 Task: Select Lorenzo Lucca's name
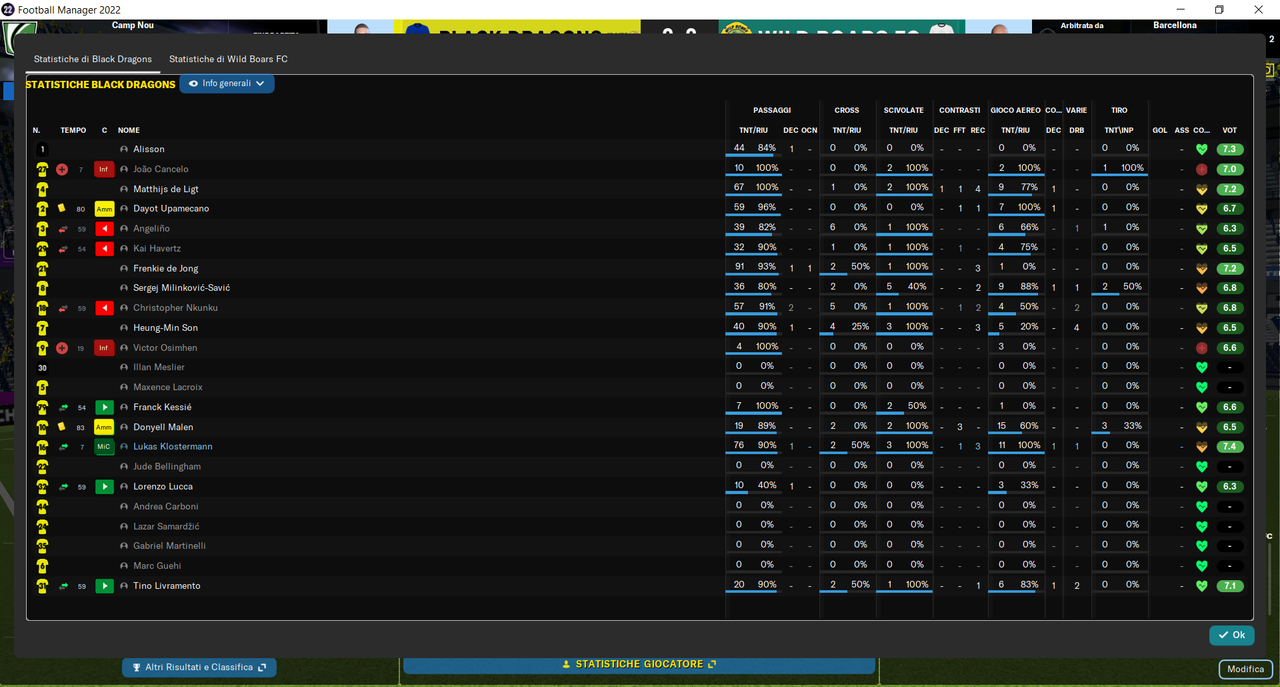163,487
